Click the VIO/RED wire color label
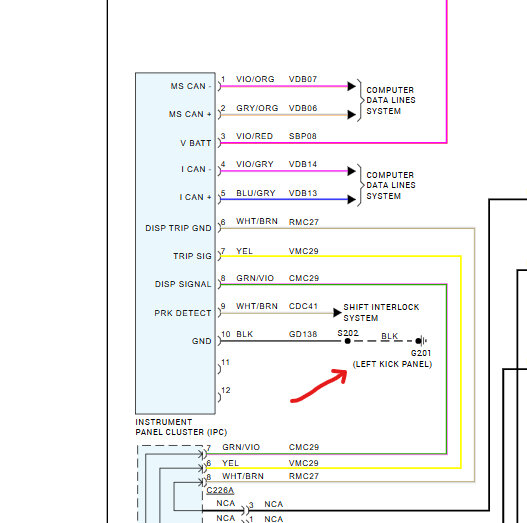This screenshot has width=527, height=523. tap(254, 136)
